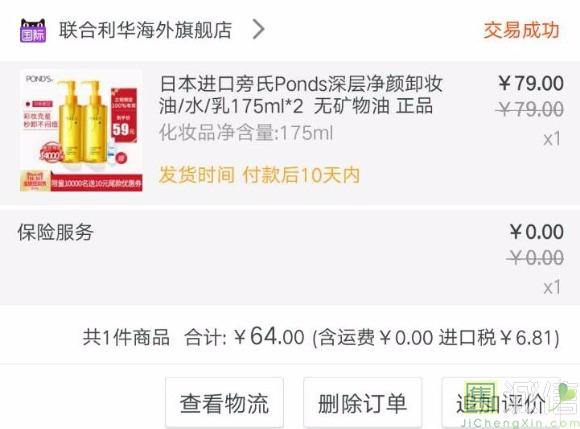Tap the 进口税 ¥6.81 import tax detail
Screen dimensions: 580x429
click(499, 337)
